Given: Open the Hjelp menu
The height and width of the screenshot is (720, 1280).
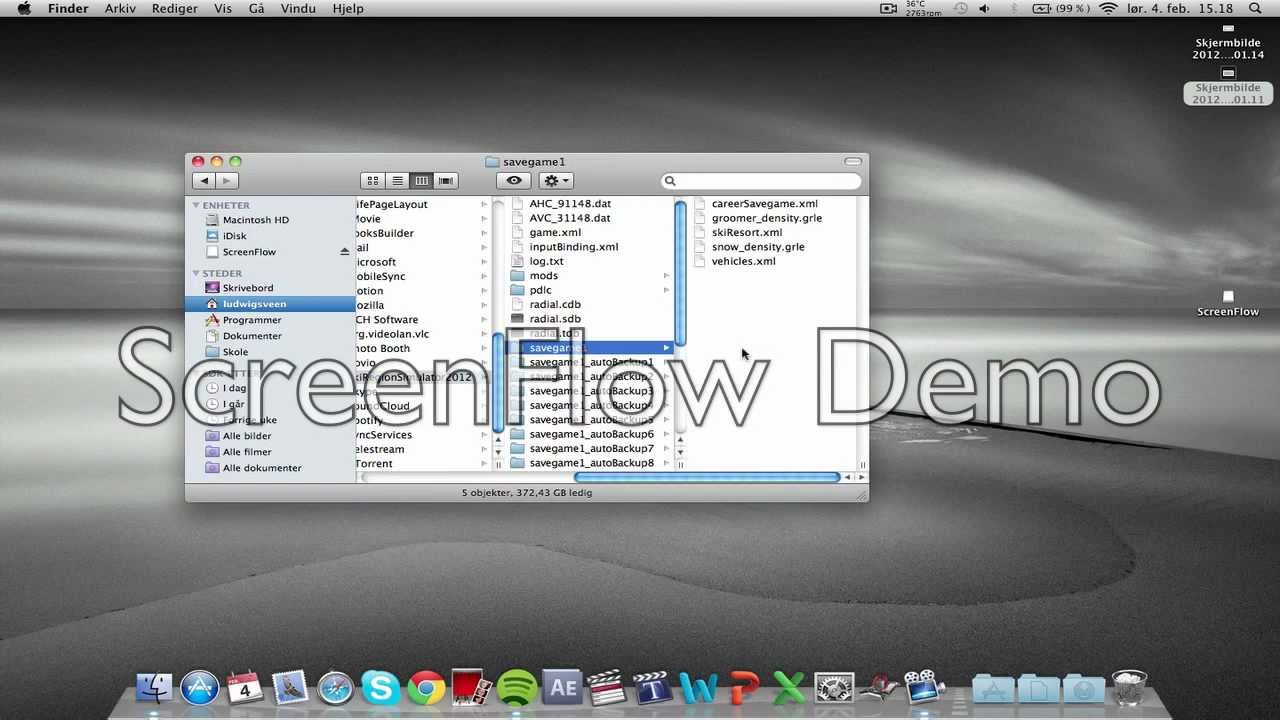Looking at the screenshot, I should tap(348, 9).
